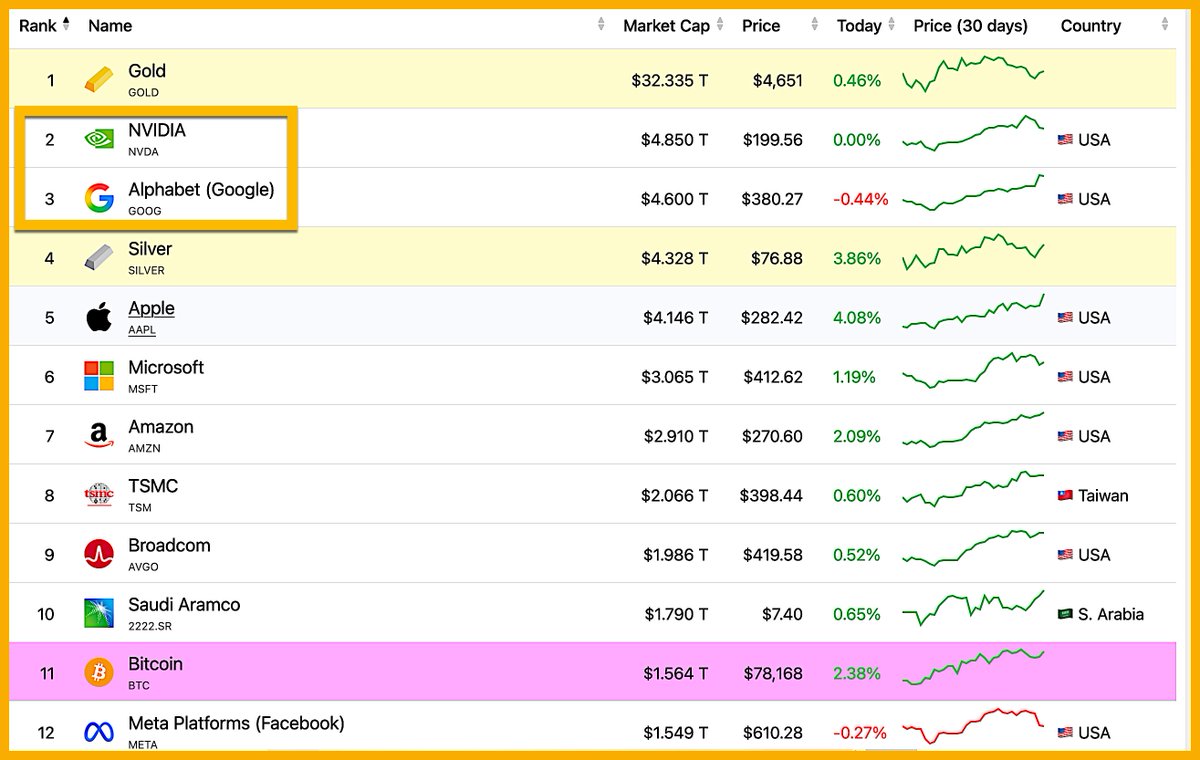Click Silver's 3.86% today change
The width and height of the screenshot is (1200, 760).
tap(857, 258)
